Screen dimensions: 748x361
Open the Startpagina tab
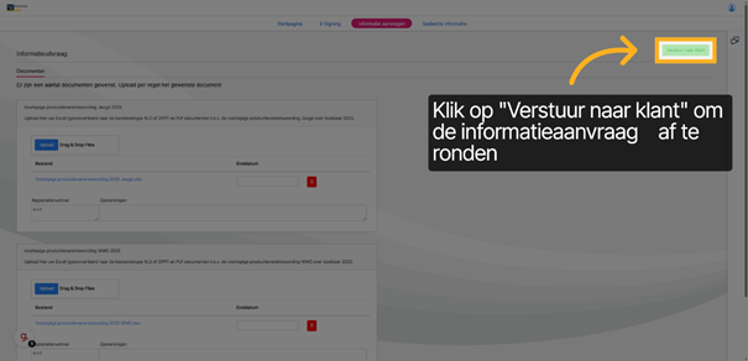(290, 24)
